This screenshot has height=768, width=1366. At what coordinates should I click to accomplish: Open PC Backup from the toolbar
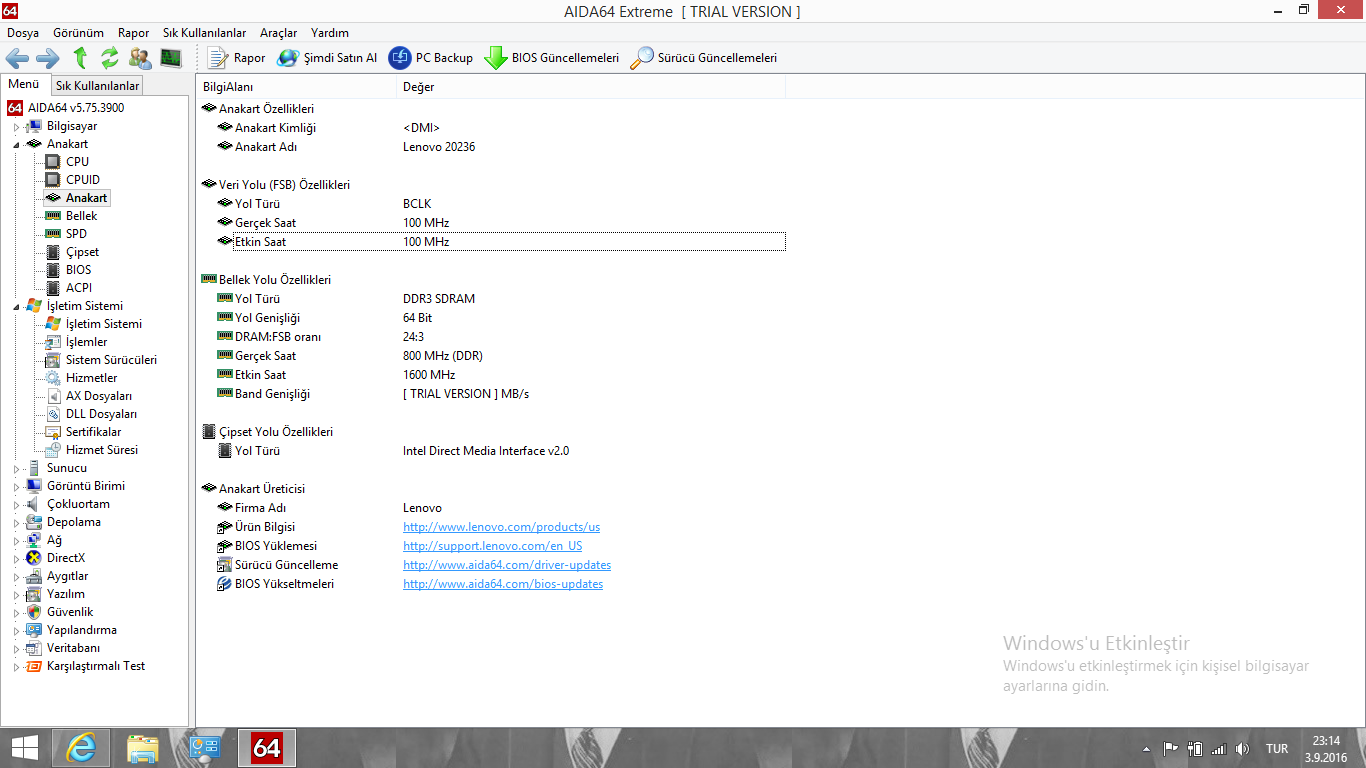tap(431, 58)
